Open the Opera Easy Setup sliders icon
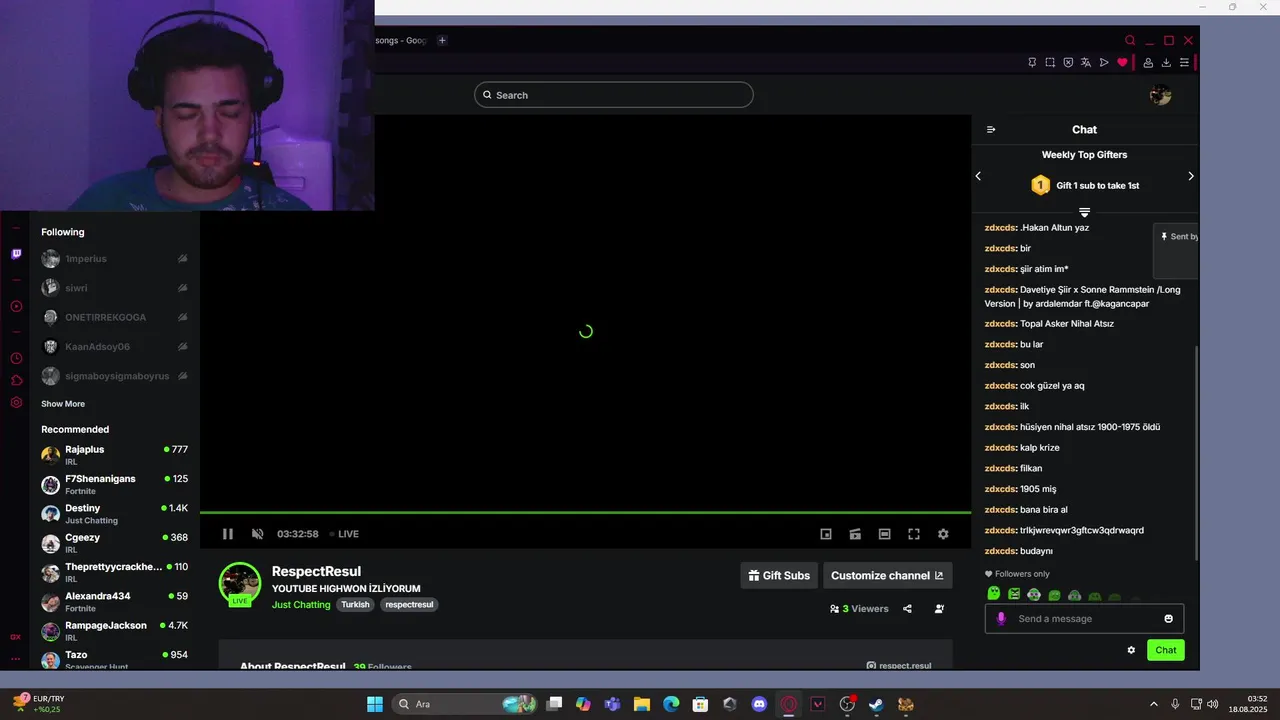This screenshot has height=720, width=1280. point(1184,62)
